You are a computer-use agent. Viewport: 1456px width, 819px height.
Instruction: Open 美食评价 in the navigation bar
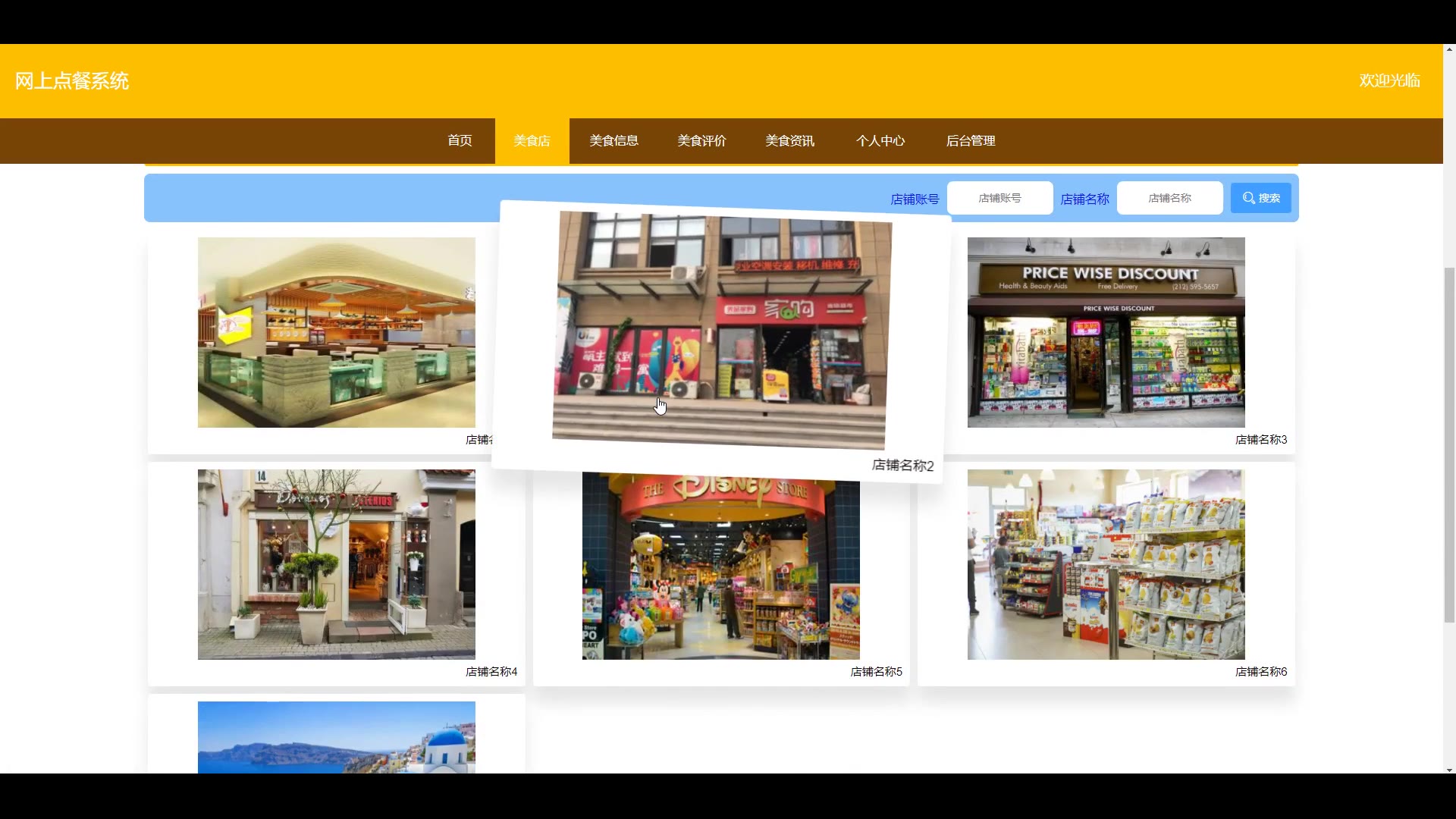(701, 141)
